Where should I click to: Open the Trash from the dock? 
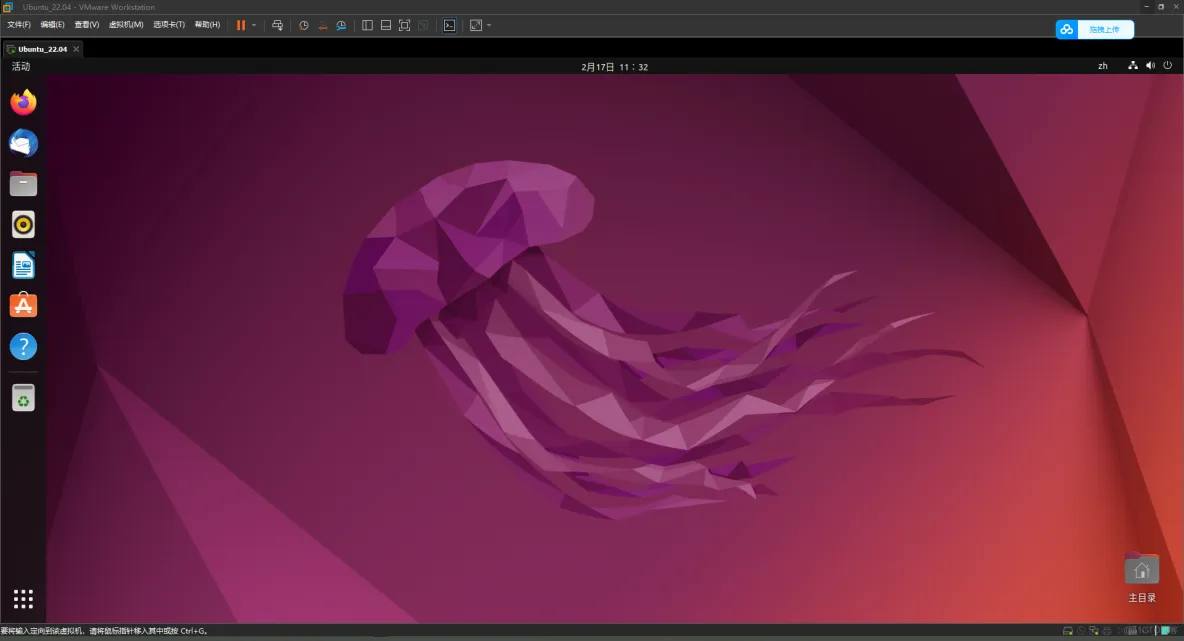coord(23,398)
